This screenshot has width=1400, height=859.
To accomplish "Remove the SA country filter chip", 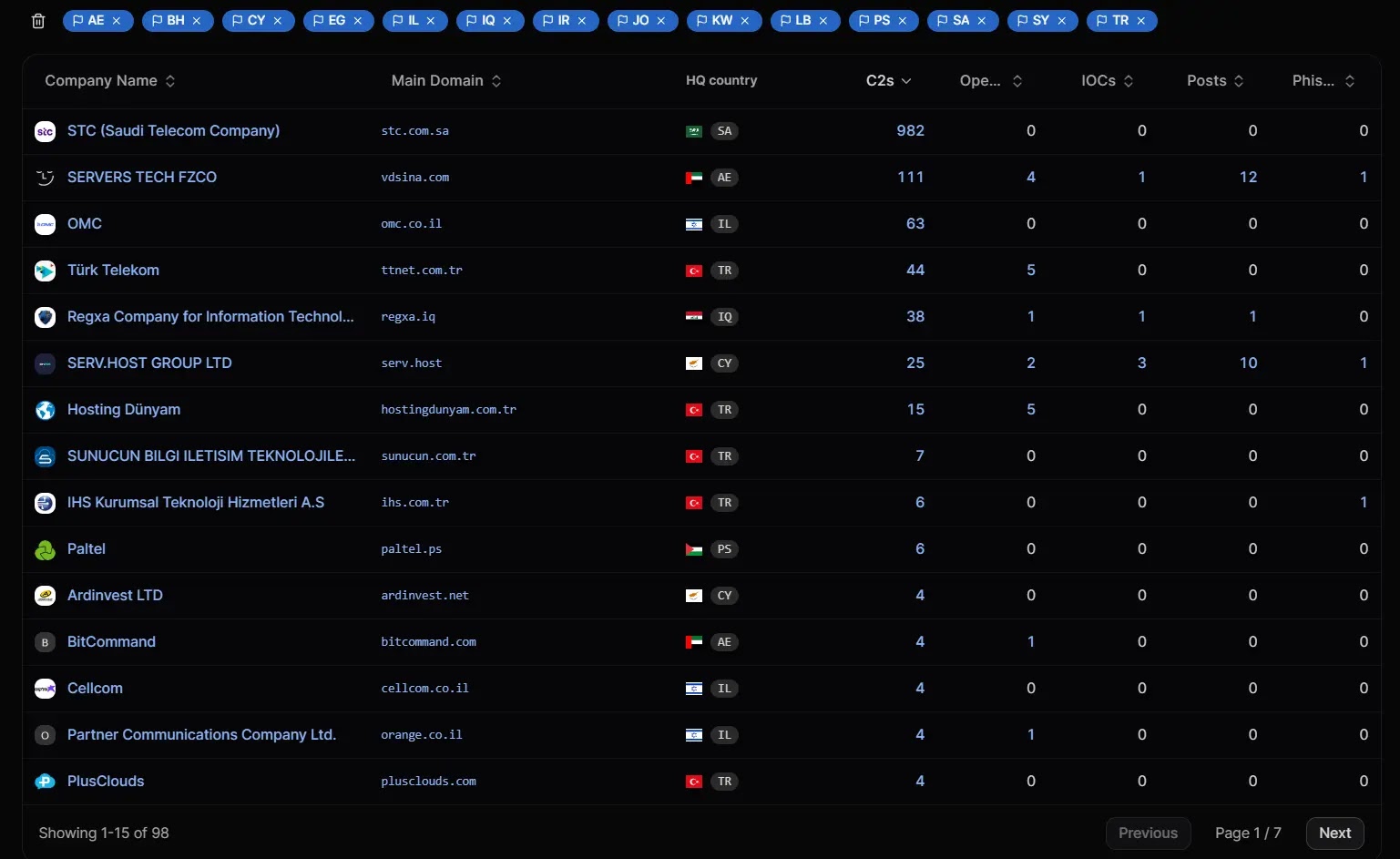I will (982, 21).
